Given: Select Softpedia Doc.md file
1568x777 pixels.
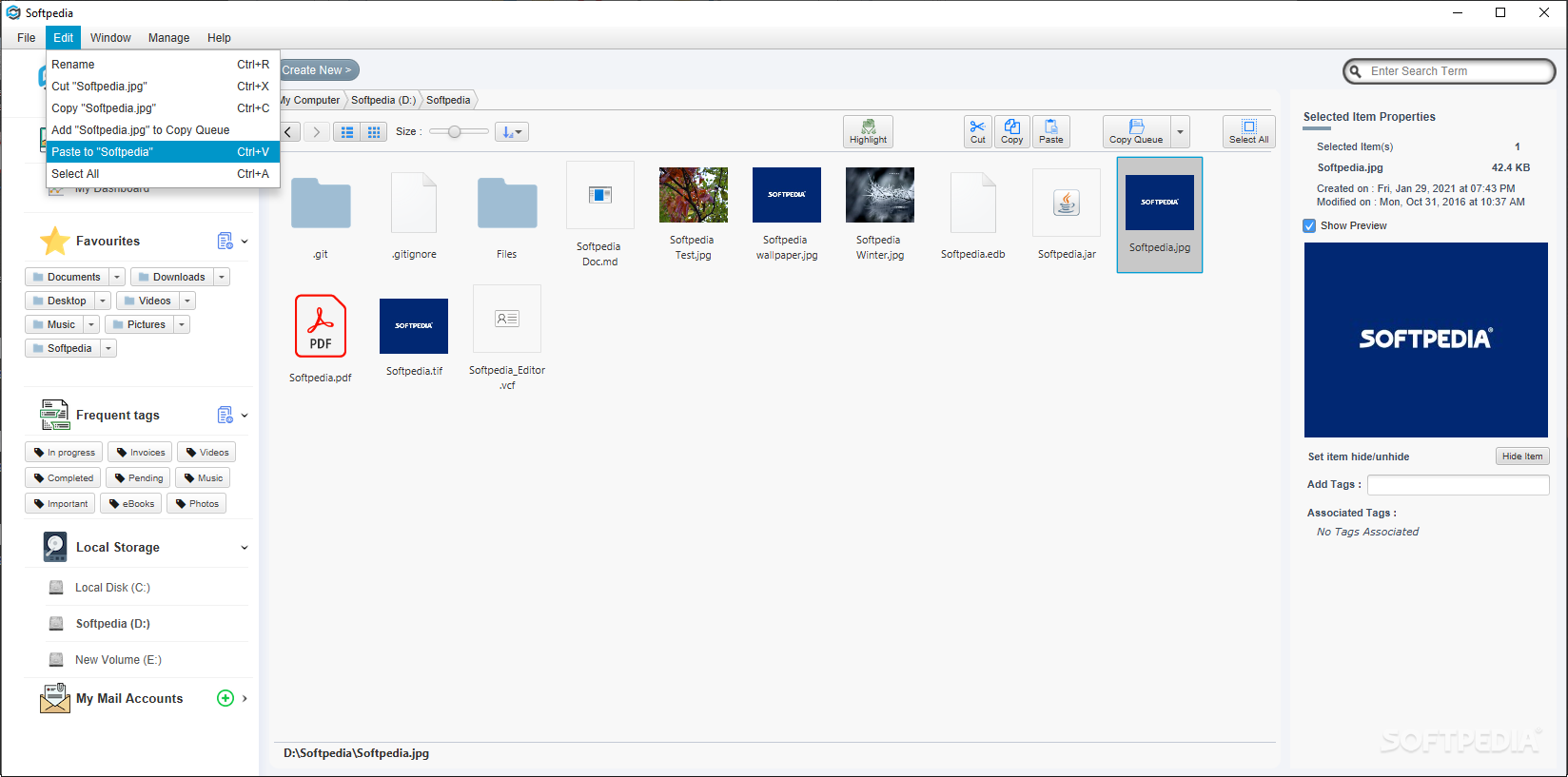Looking at the screenshot, I should (599, 214).
